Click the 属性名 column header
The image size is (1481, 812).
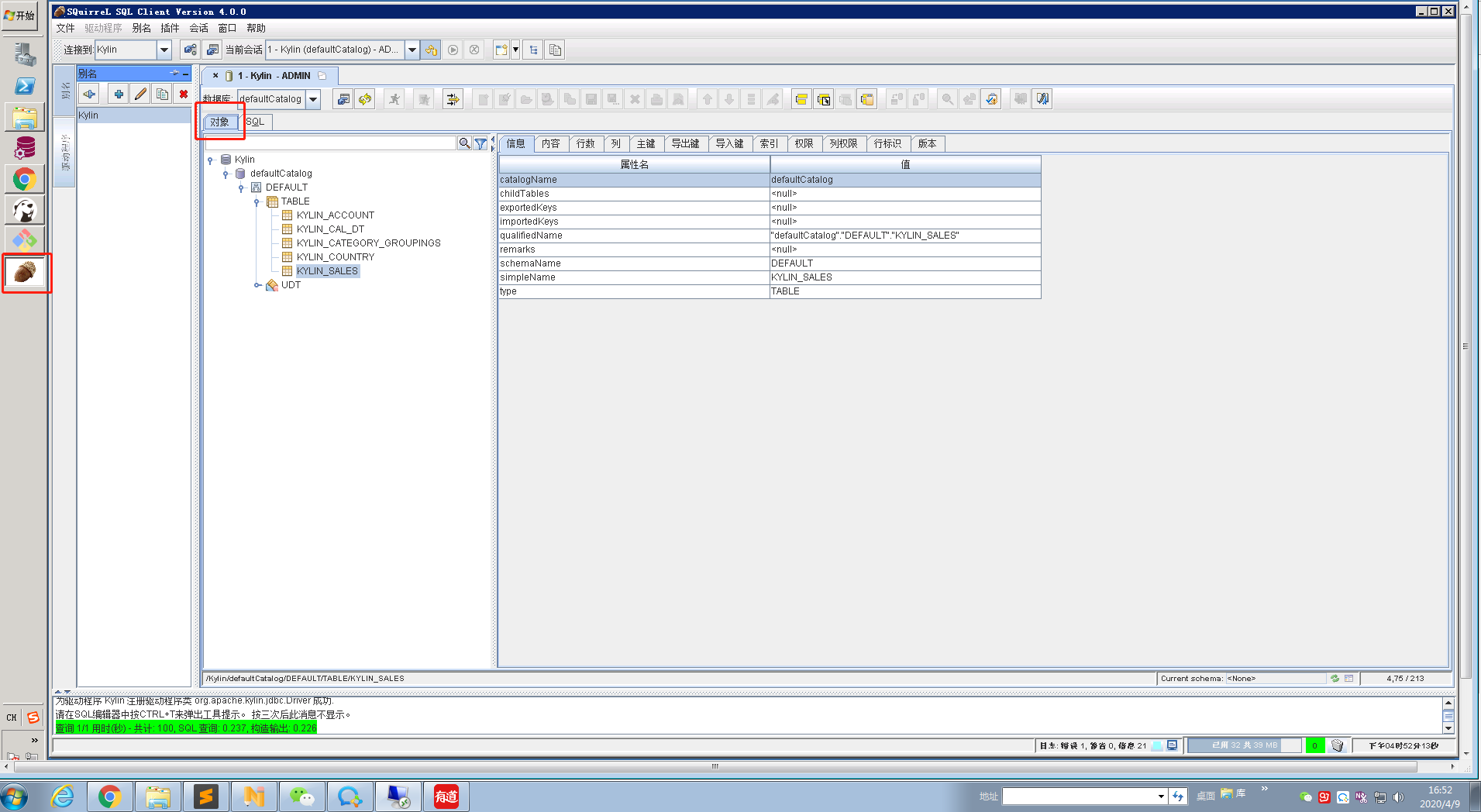(635, 164)
